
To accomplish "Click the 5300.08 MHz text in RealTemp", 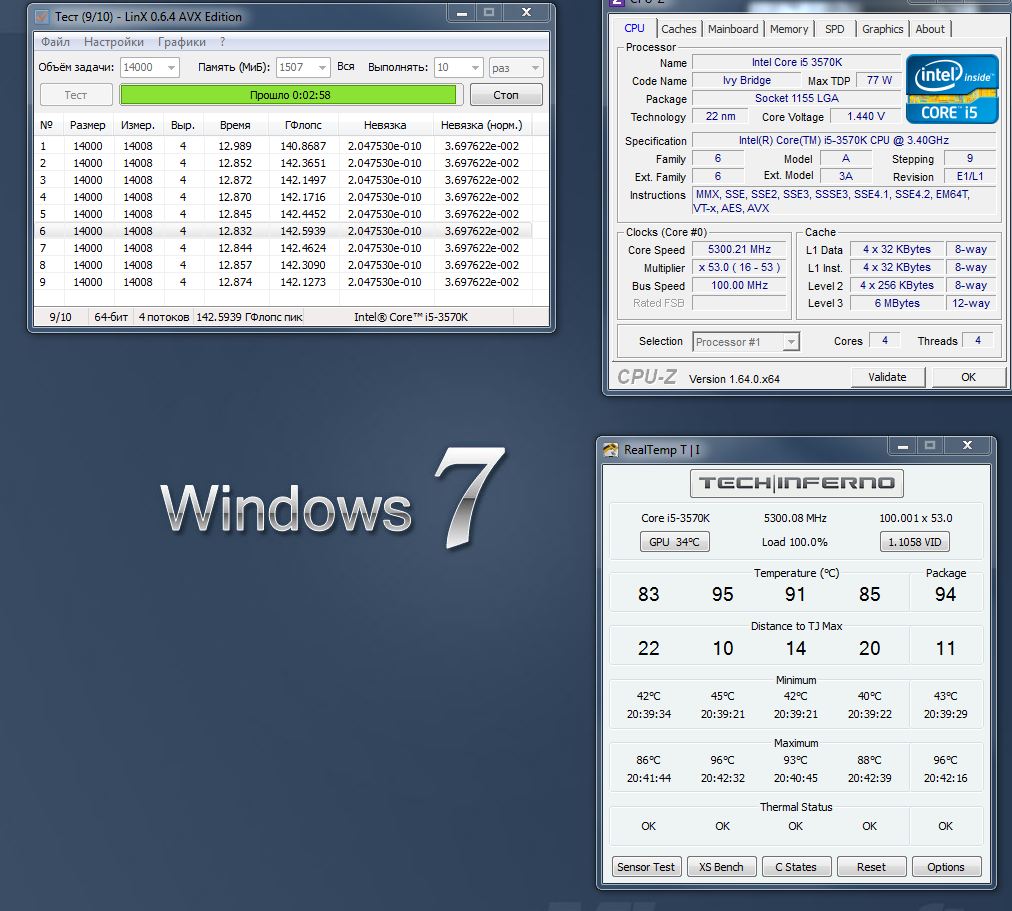I will 795,518.
